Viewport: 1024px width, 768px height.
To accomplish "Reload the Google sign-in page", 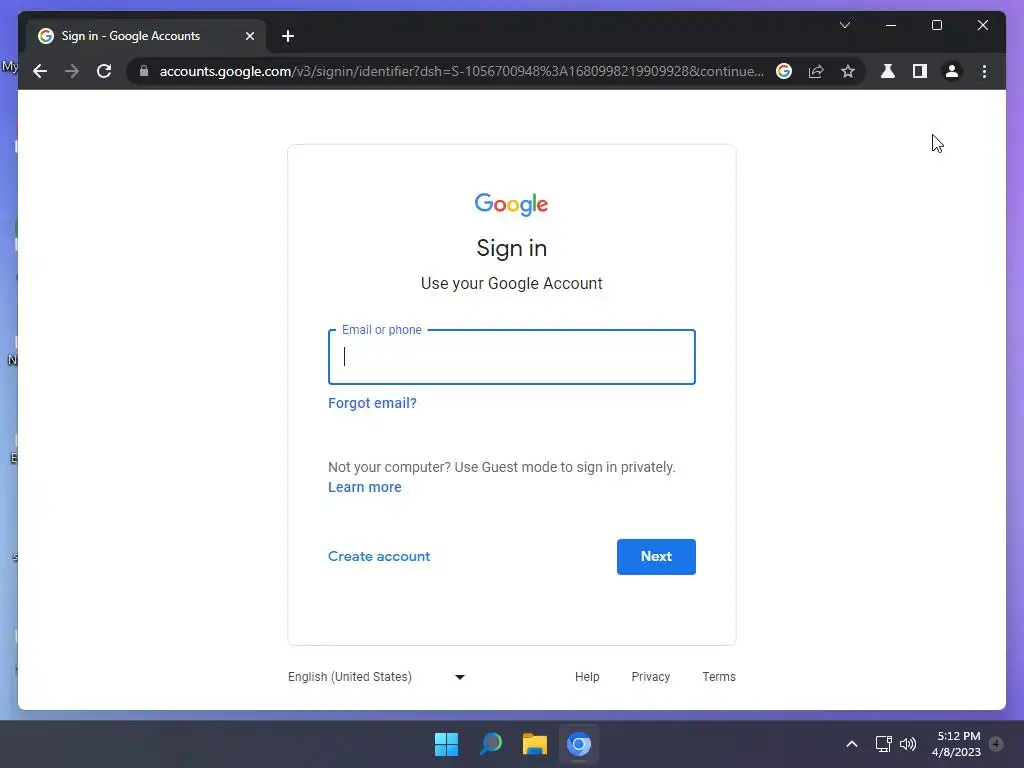I will click(x=104, y=71).
